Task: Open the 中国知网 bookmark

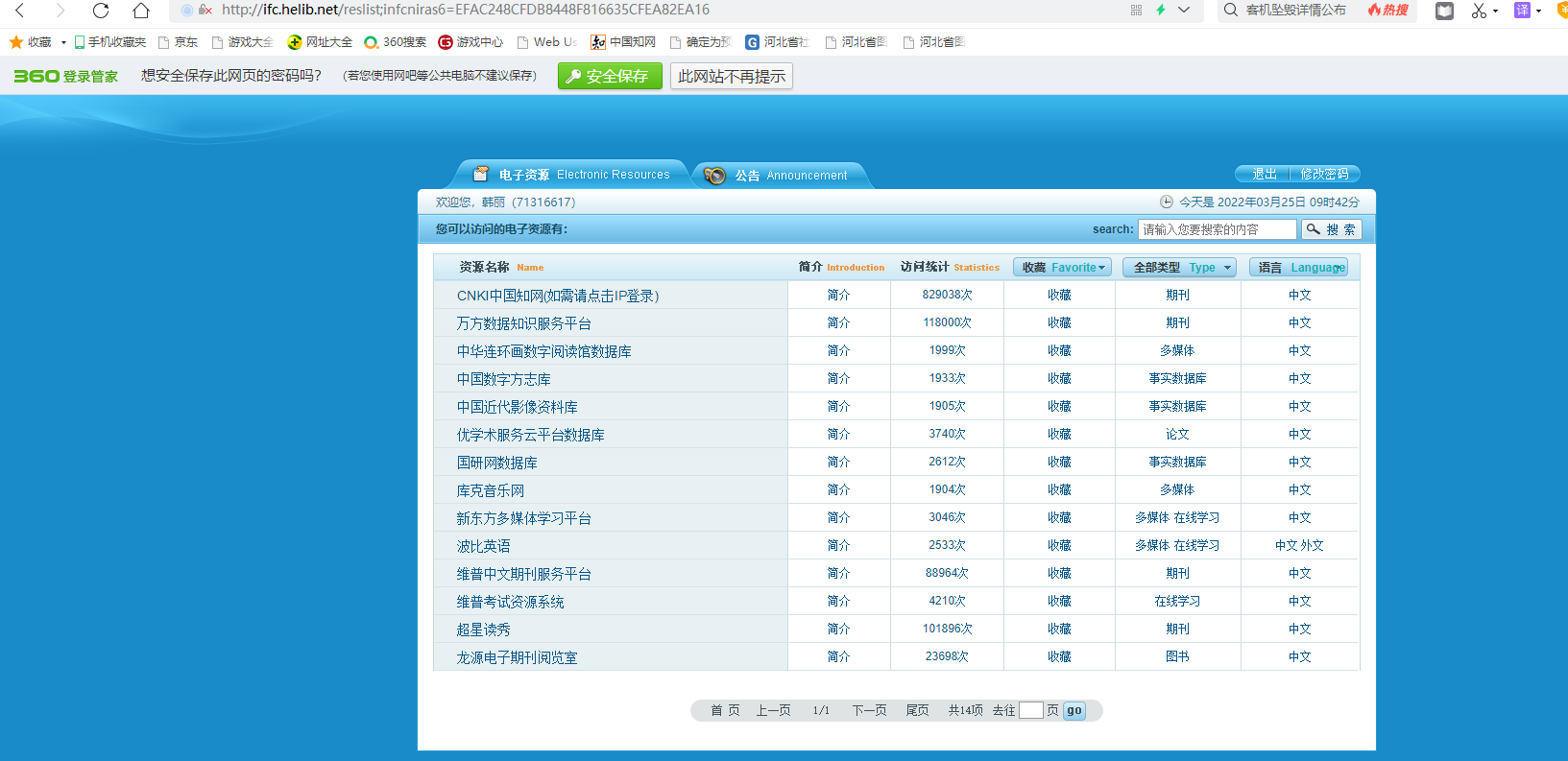Action: click(623, 42)
